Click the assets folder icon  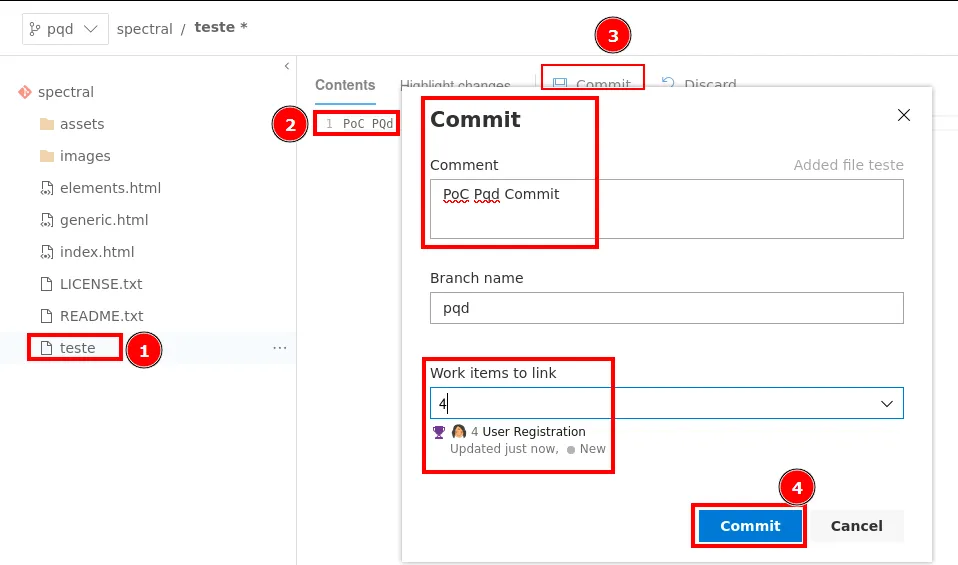(x=46, y=124)
